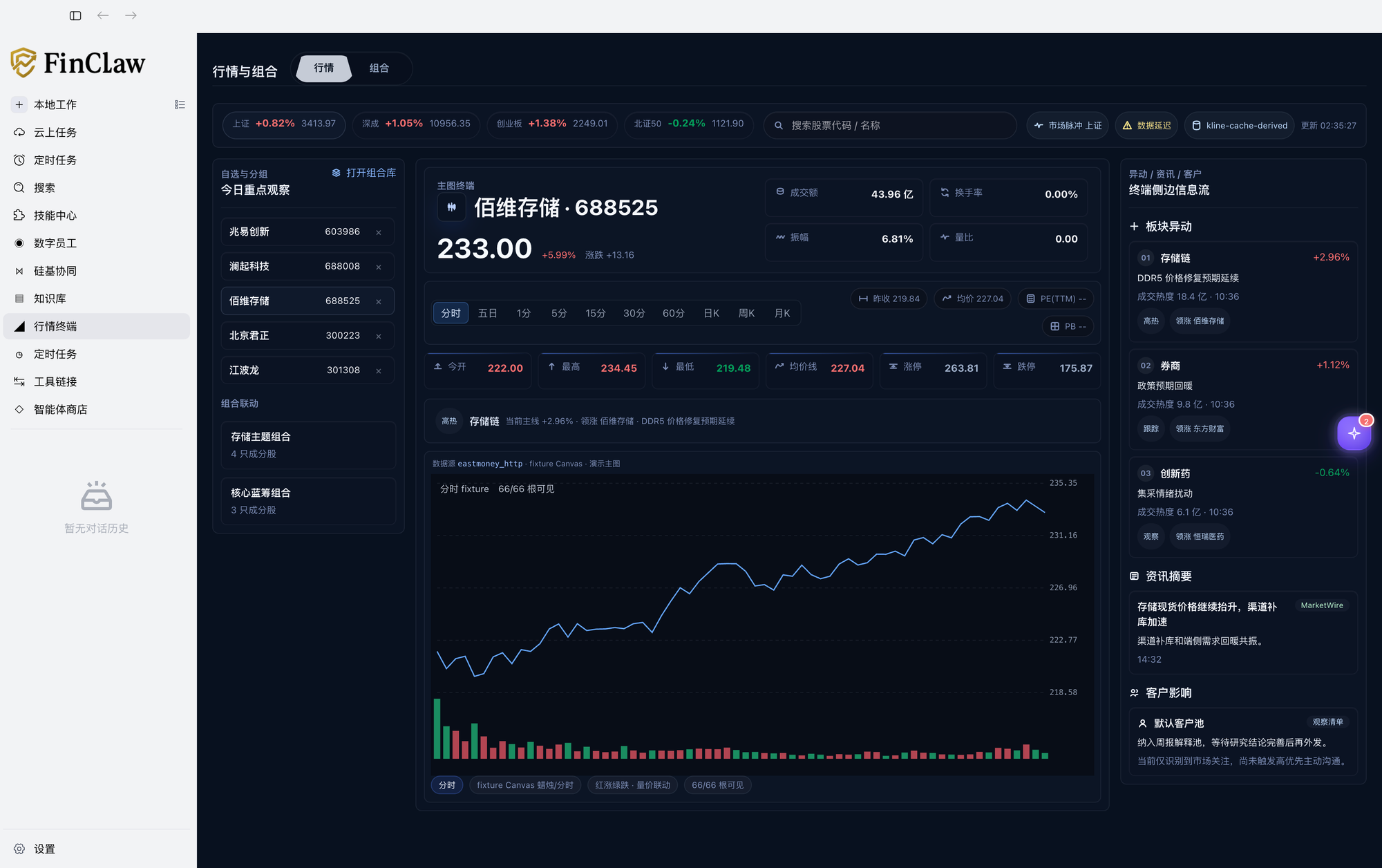Select the 五日 chart period
The width and height of the screenshot is (1382, 868).
(488, 313)
